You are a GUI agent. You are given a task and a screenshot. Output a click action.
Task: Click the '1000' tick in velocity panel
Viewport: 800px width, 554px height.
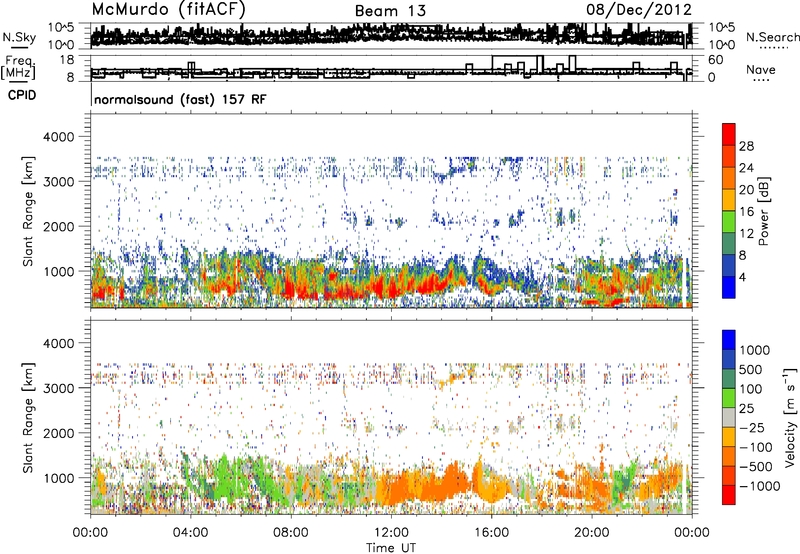coord(59,478)
